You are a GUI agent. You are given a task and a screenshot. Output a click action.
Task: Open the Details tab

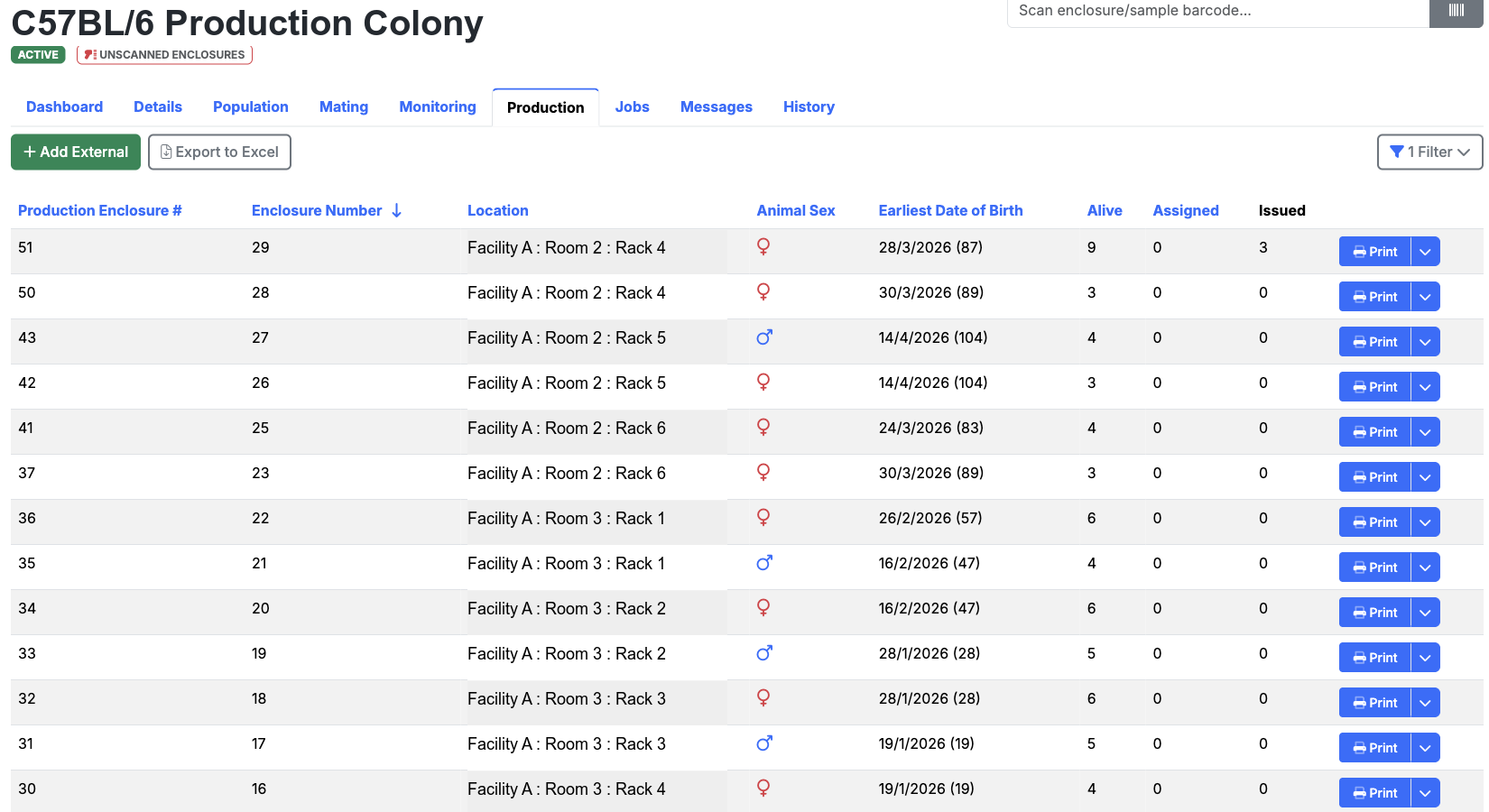click(158, 106)
